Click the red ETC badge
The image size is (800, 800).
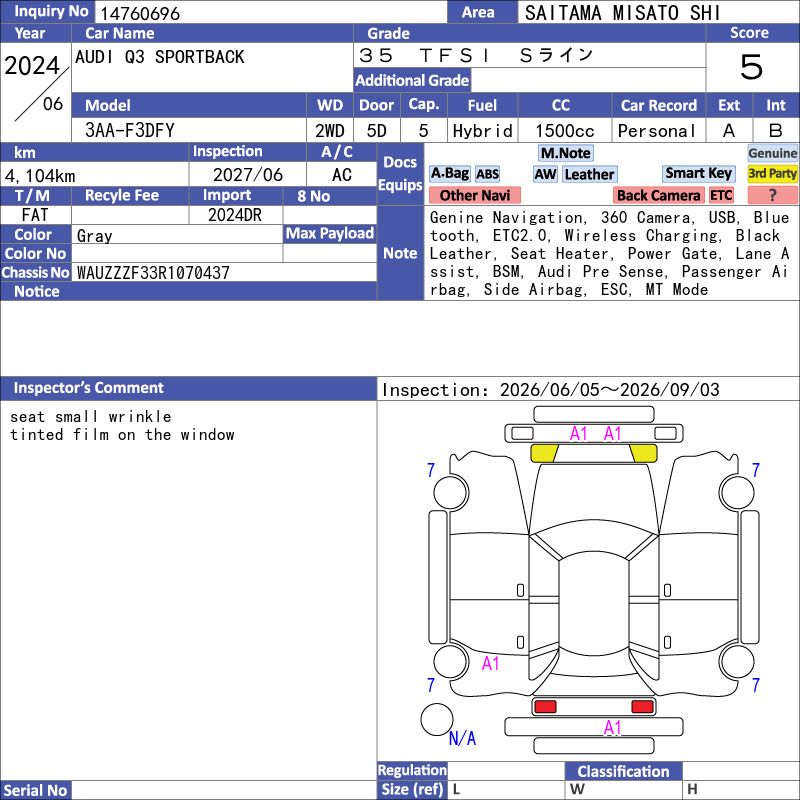tap(721, 195)
